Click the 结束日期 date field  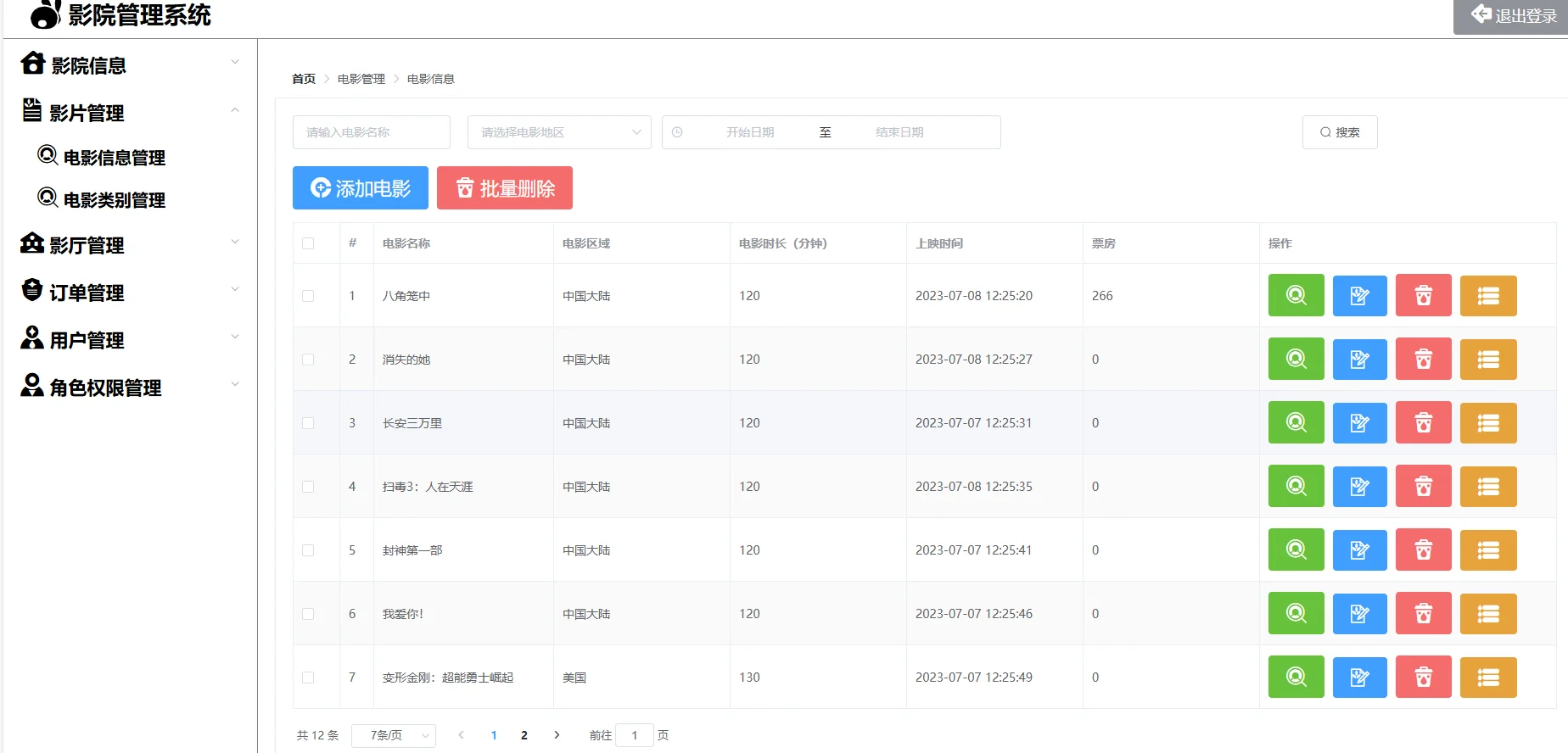899,132
